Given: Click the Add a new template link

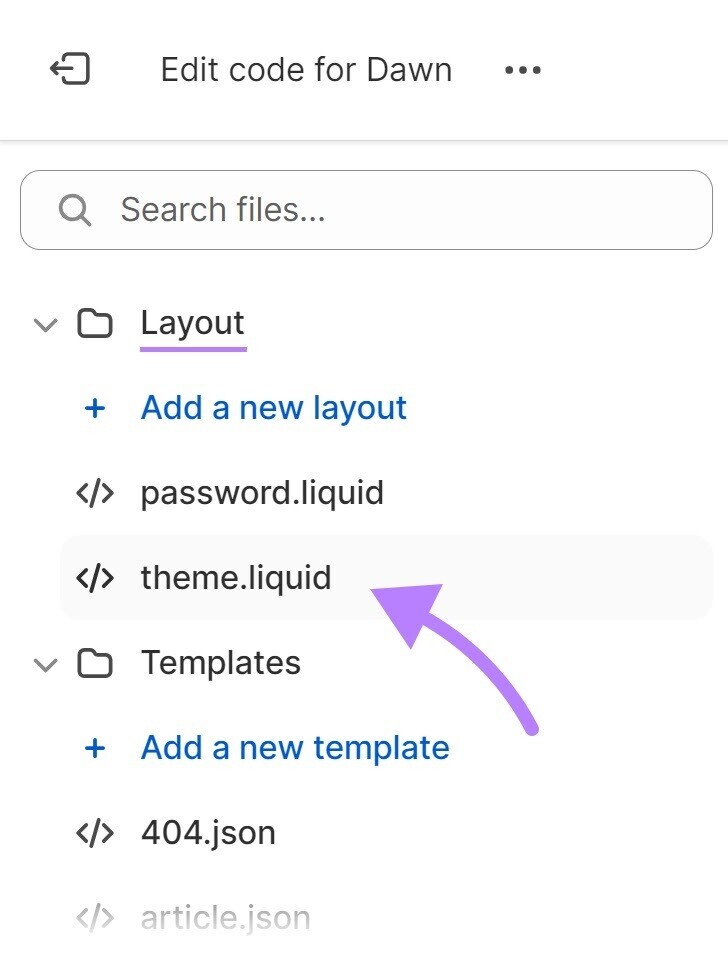Looking at the screenshot, I should [x=294, y=747].
